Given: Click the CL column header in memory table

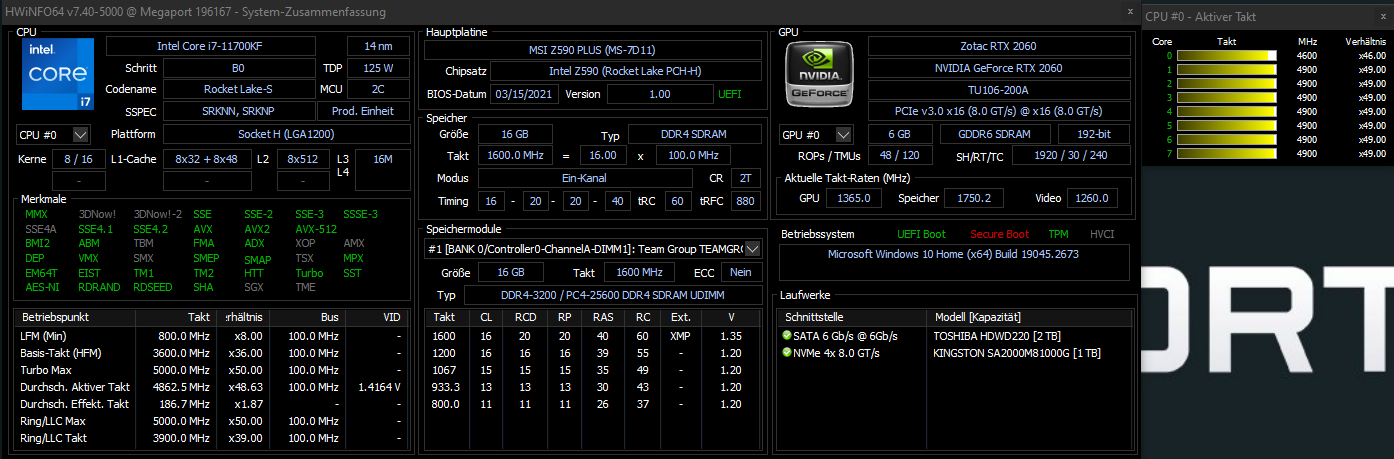Looking at the screenshot, I should point(486,317).
